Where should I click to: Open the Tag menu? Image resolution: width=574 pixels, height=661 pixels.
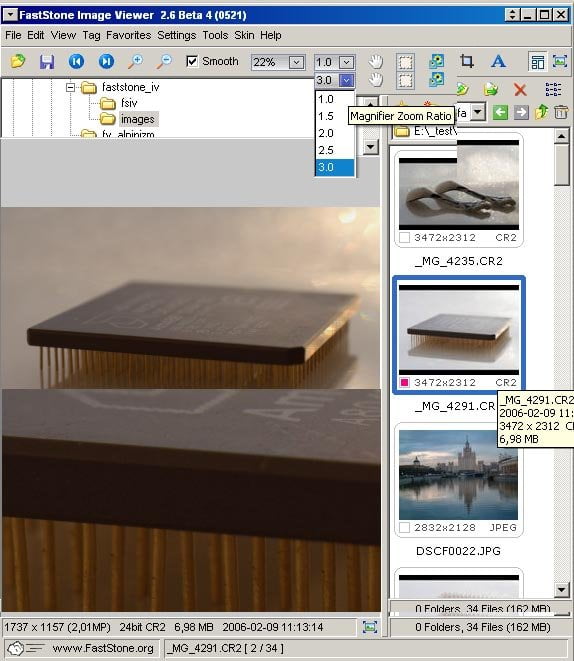91,35
